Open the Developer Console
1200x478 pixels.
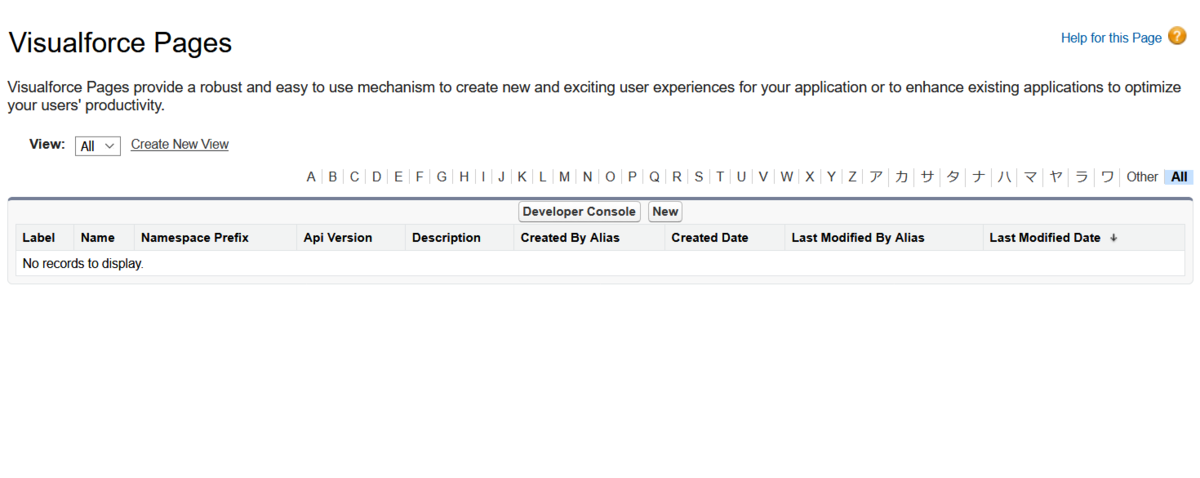tap(579, 212)
